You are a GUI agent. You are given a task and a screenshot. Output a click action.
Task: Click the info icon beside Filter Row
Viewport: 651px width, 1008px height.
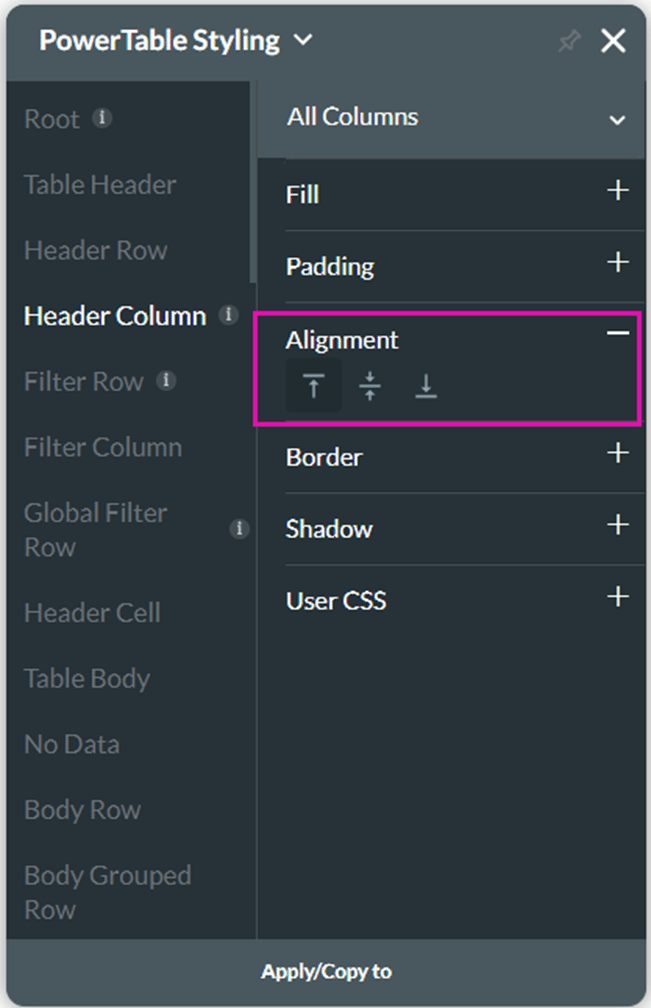click(166, 381)
